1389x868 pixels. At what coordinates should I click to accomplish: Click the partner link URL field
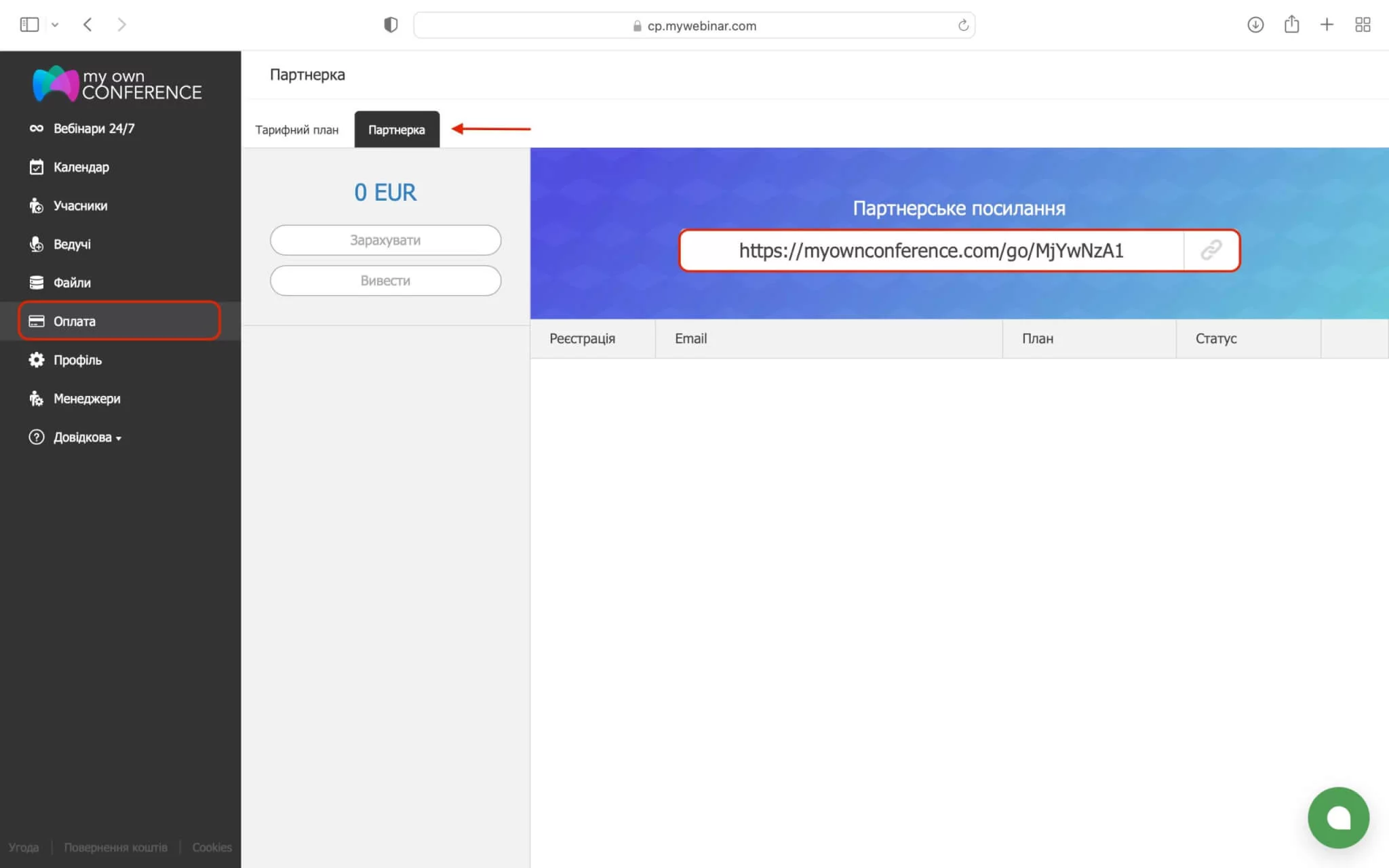pos(931,250)
